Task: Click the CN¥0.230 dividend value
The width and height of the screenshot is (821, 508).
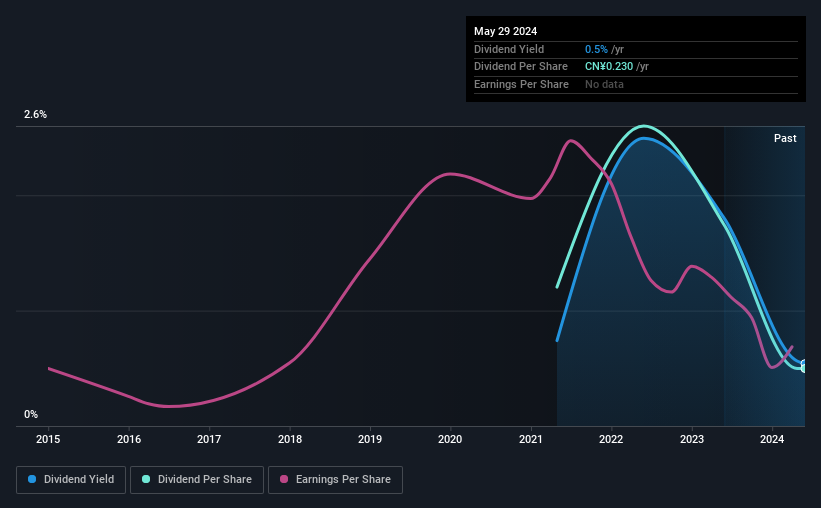Action: pos(609,67)
